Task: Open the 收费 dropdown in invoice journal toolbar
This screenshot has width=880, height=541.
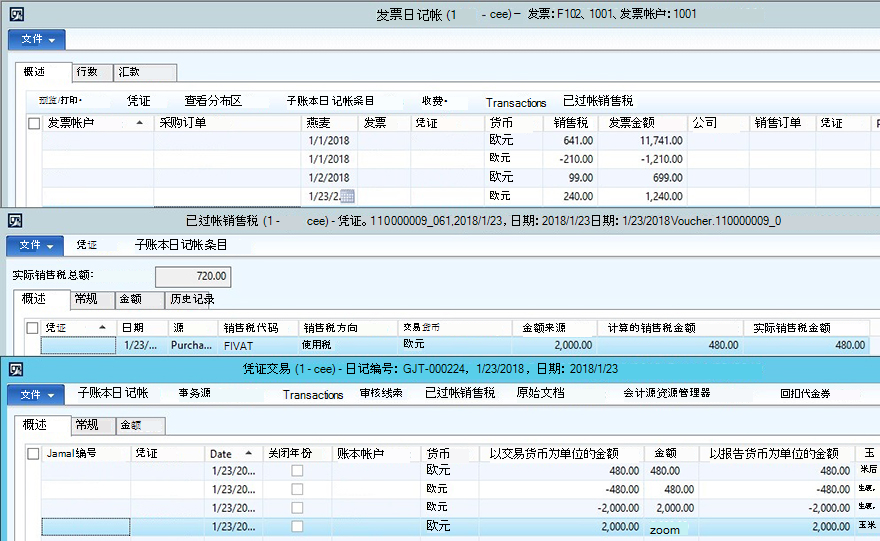Action: [434, 101]
